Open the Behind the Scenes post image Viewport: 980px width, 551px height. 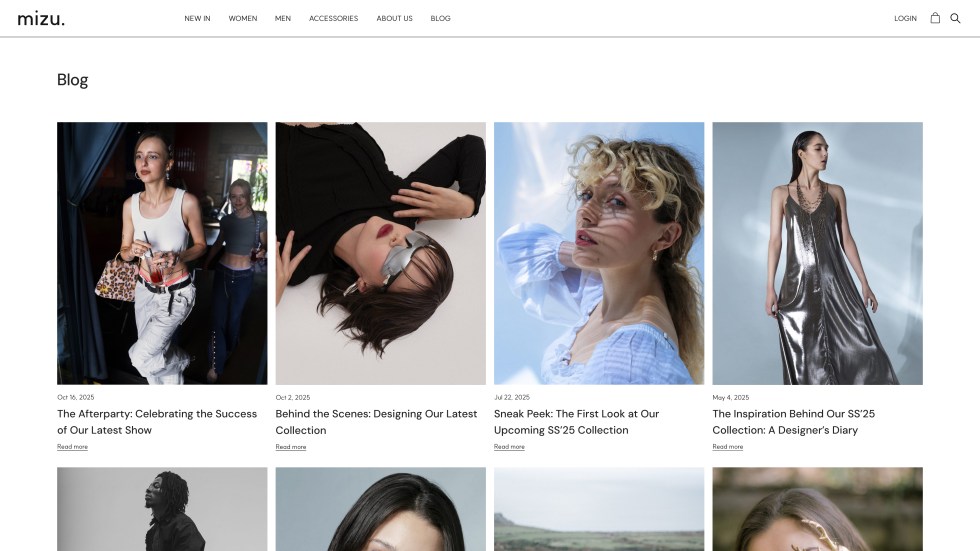[x=381, y=253]
